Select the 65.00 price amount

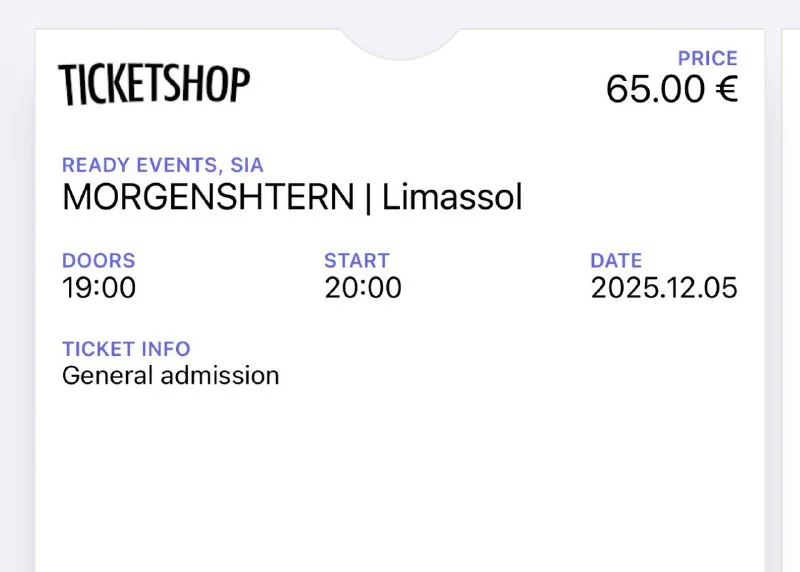(x=655, y=90)
